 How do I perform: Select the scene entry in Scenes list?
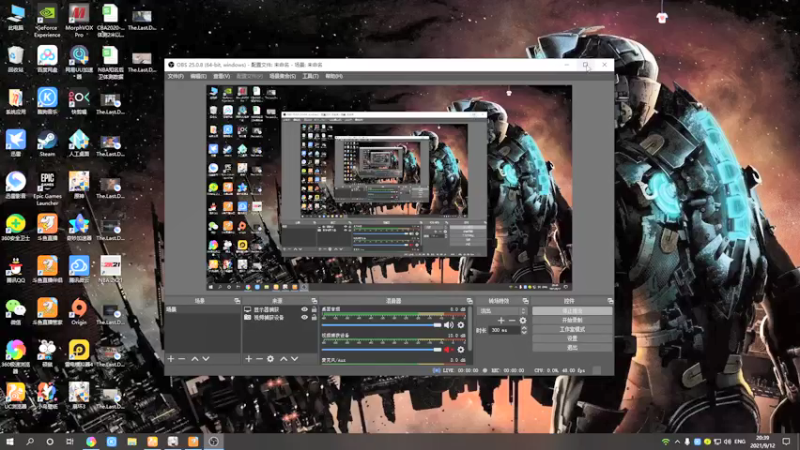pos(203,310)
